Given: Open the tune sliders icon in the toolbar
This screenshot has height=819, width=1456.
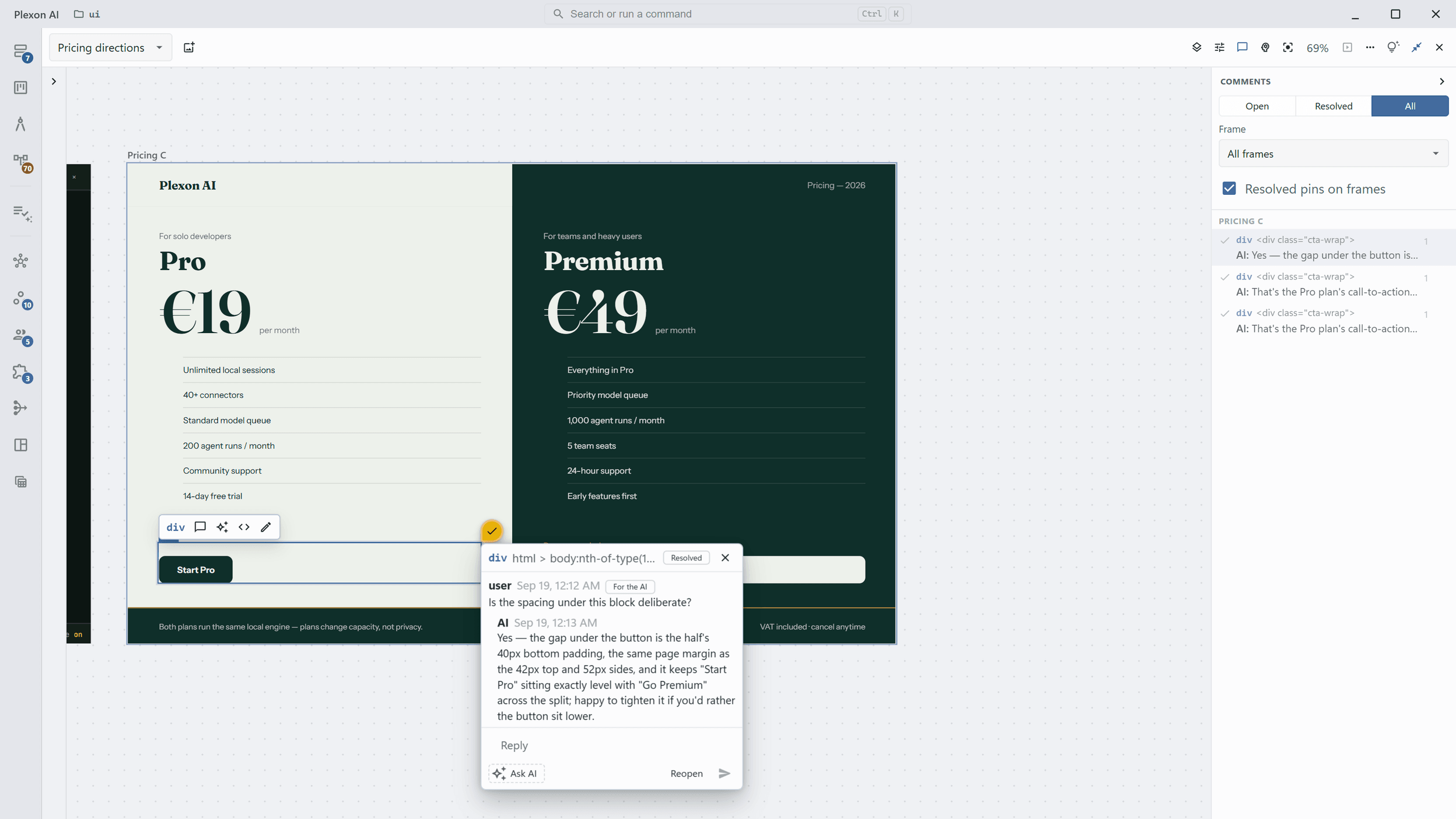Looking at the screenshot, I should click(1219, 47).
